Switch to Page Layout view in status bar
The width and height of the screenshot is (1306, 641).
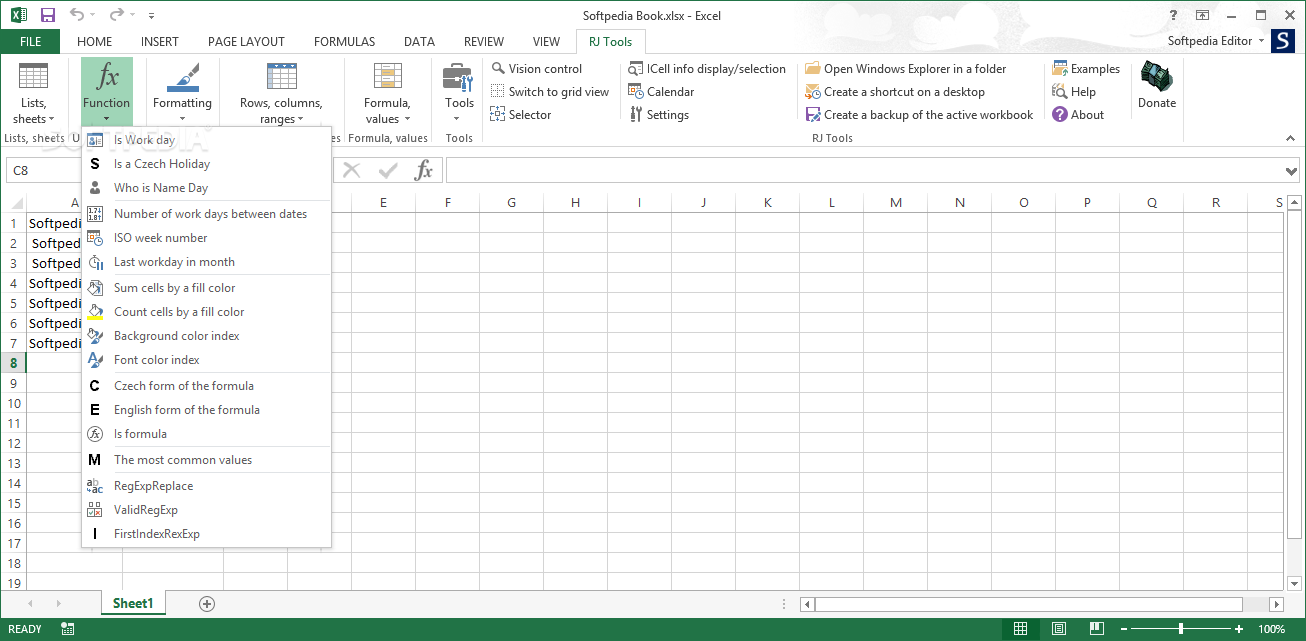[x=1058, y=629]
